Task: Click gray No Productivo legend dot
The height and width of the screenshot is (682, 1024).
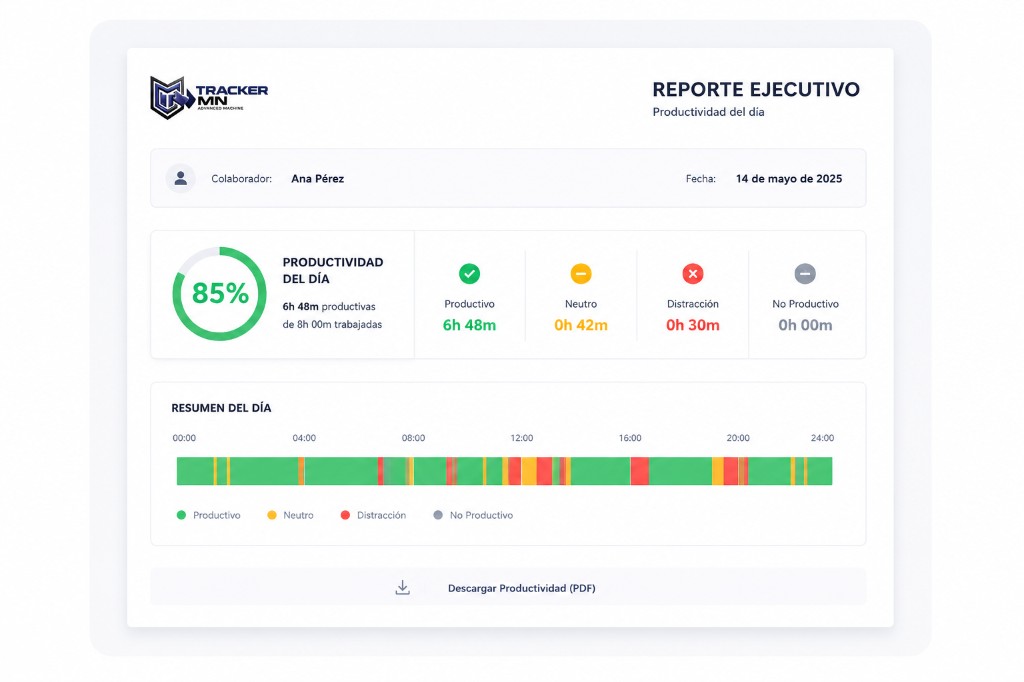Action: (438, 515)
